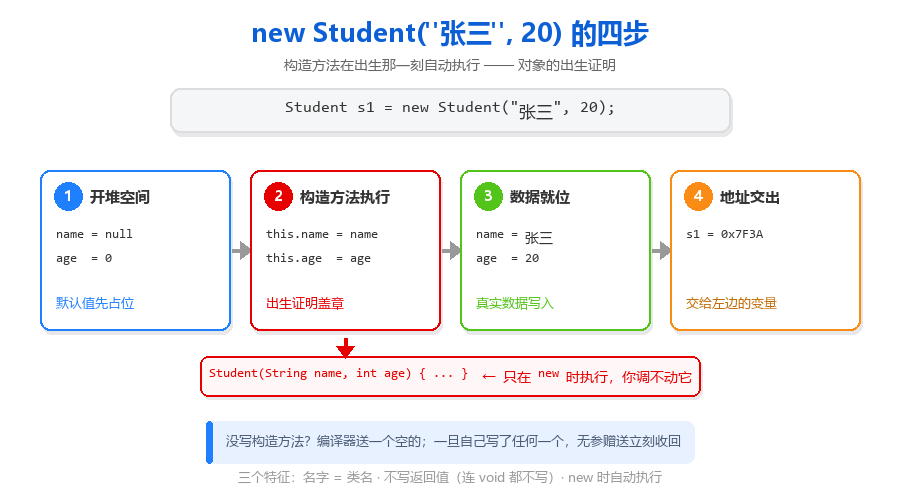The width and height of the screenshot is (900, 500).
Task: Click the text "age = 20"
Action: 507,258
